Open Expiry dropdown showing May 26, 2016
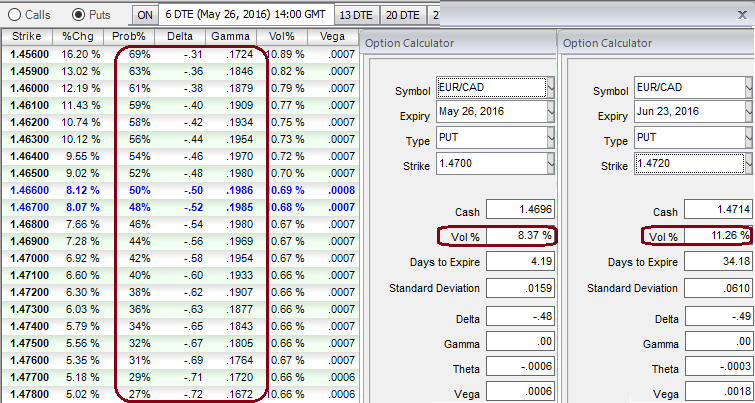 click(x=551, y=112)
